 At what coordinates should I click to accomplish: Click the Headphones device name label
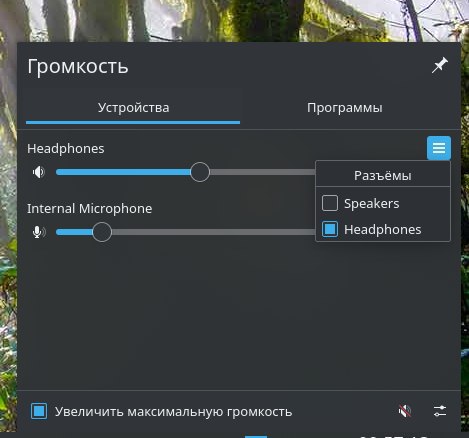pos(66,149)
